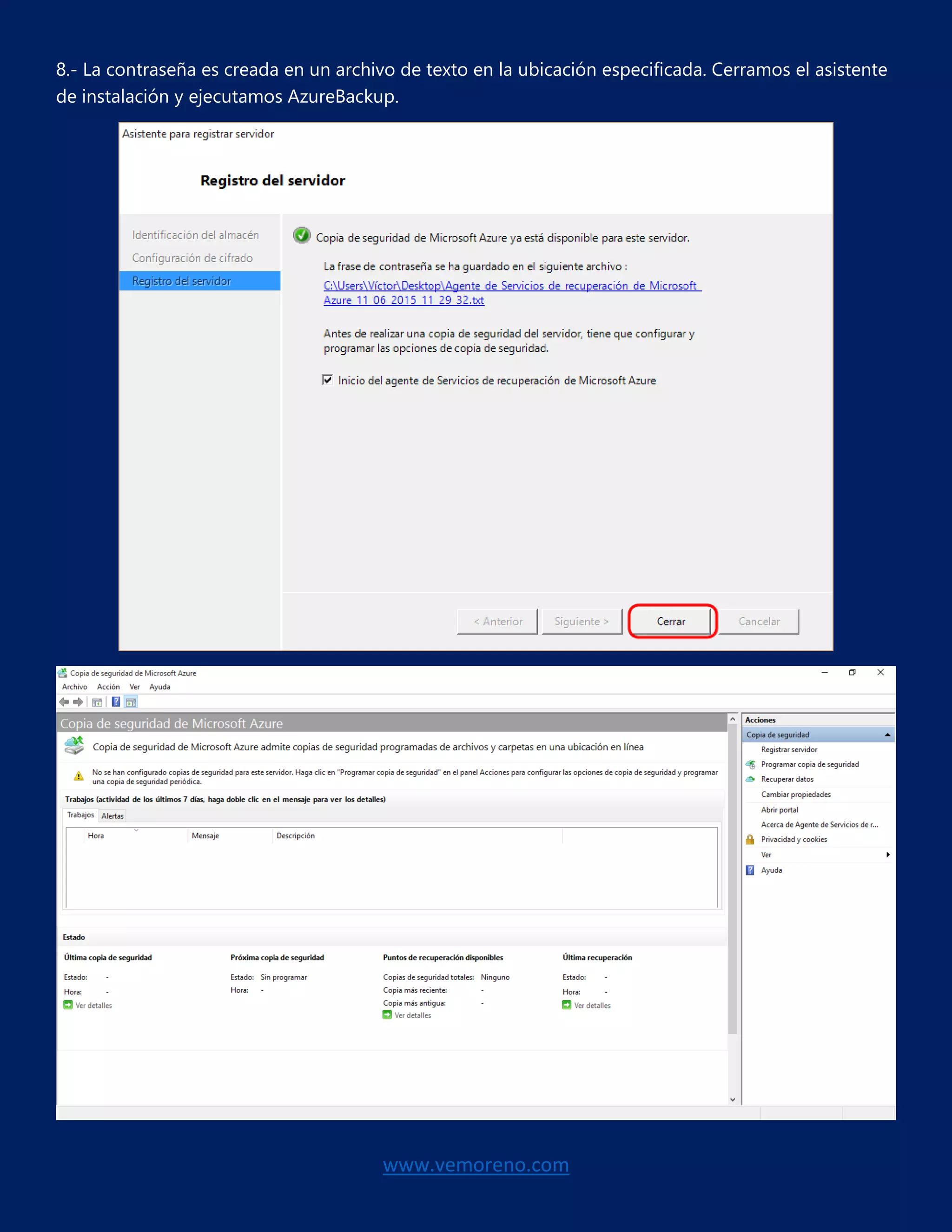This screenshot has height=1232, width=952.
Task: Toggle Inicio del agente de Servicios checkbox
Action: pyautogui.click(x=327, y=380)
